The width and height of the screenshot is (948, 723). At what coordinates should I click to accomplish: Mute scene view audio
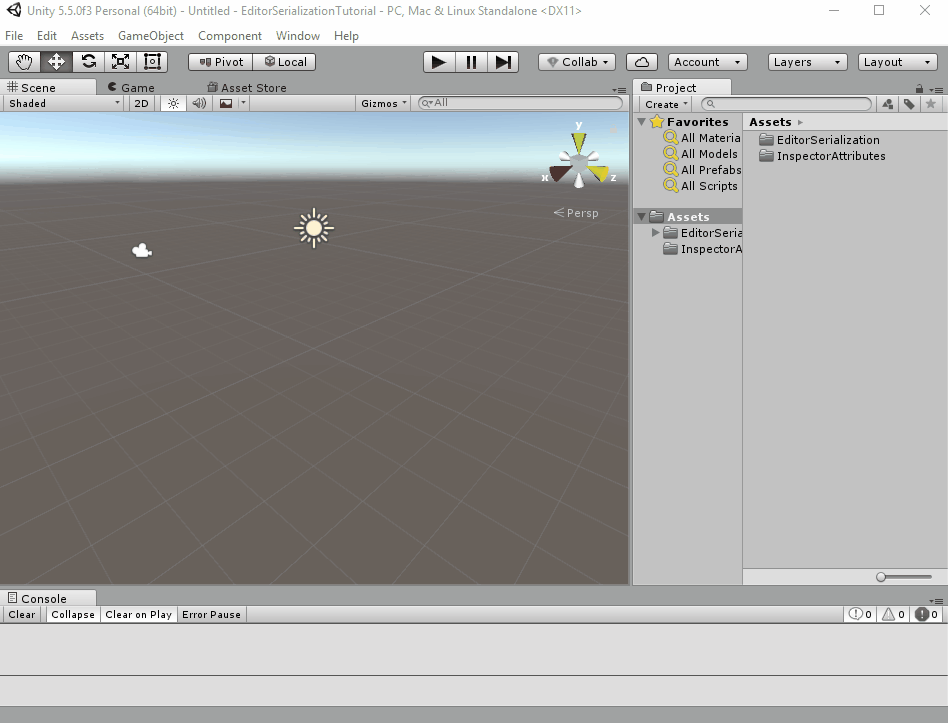[x=199, y=102]
